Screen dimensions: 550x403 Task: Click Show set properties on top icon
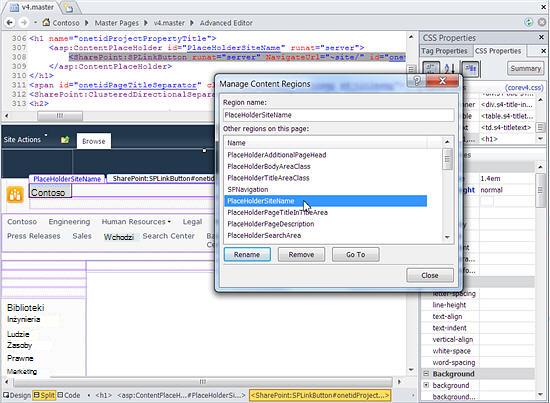[470, 68]
